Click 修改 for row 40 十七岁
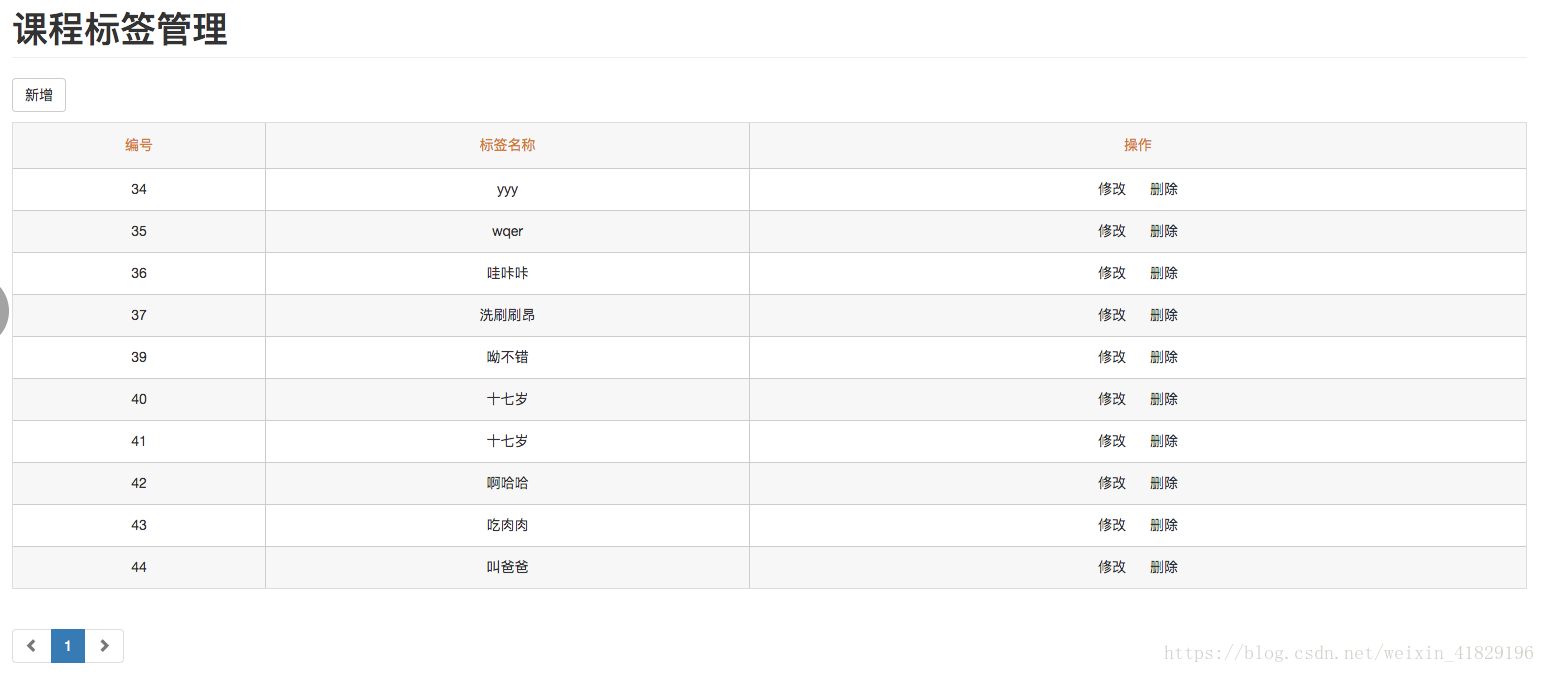This screenshot has height=673, width=1545. click(1112, 399)
